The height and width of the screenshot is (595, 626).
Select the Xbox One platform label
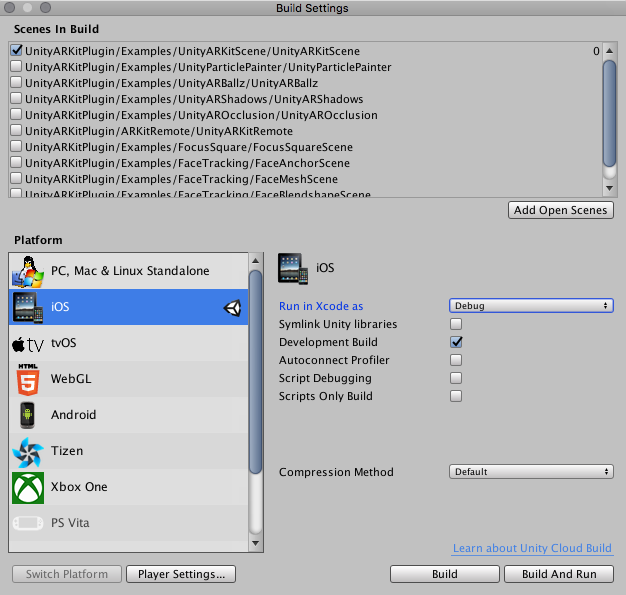point(79,486)
